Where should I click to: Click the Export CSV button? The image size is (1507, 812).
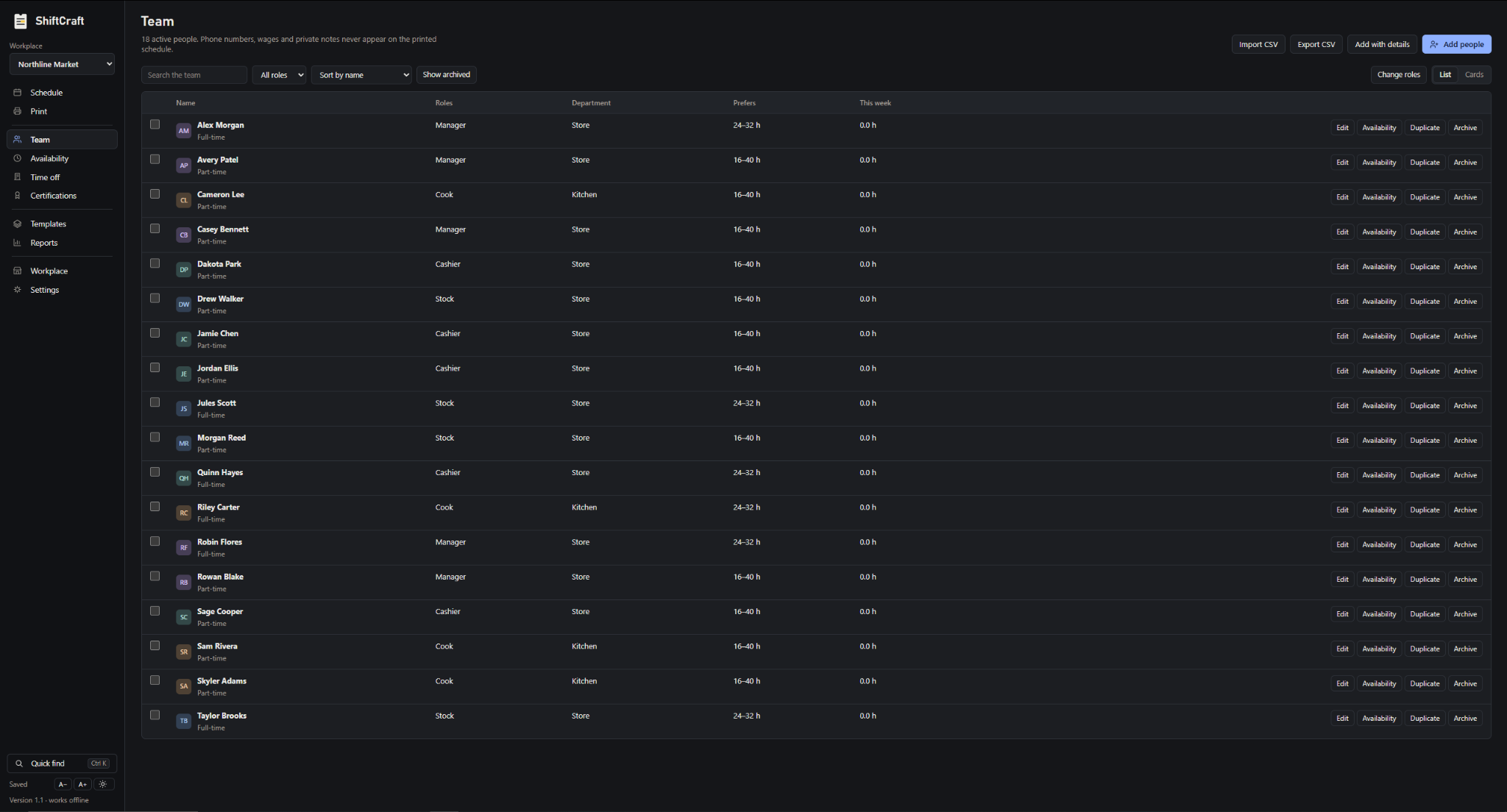1316,44
